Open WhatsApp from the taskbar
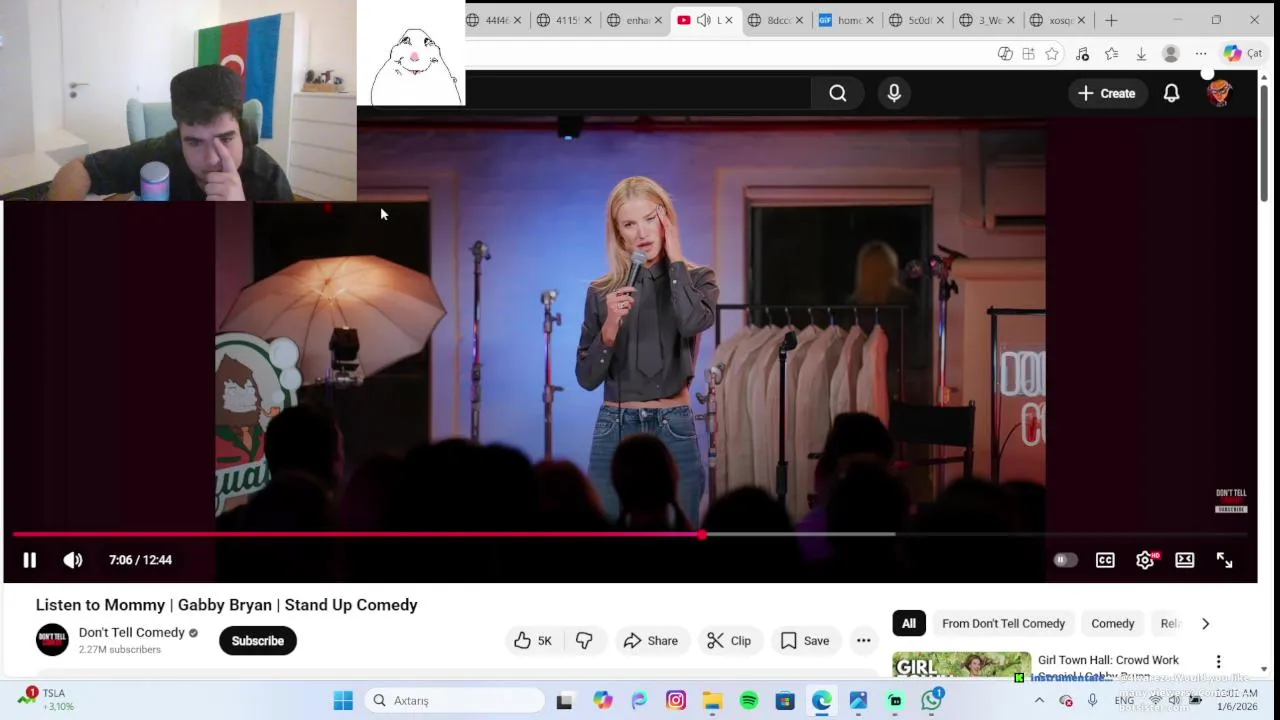1280x720 pixels. coord(932,701)
